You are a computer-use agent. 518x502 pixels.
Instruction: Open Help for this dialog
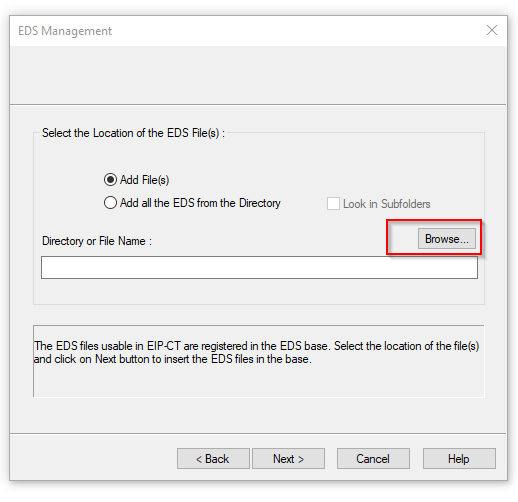coord(459,459)
